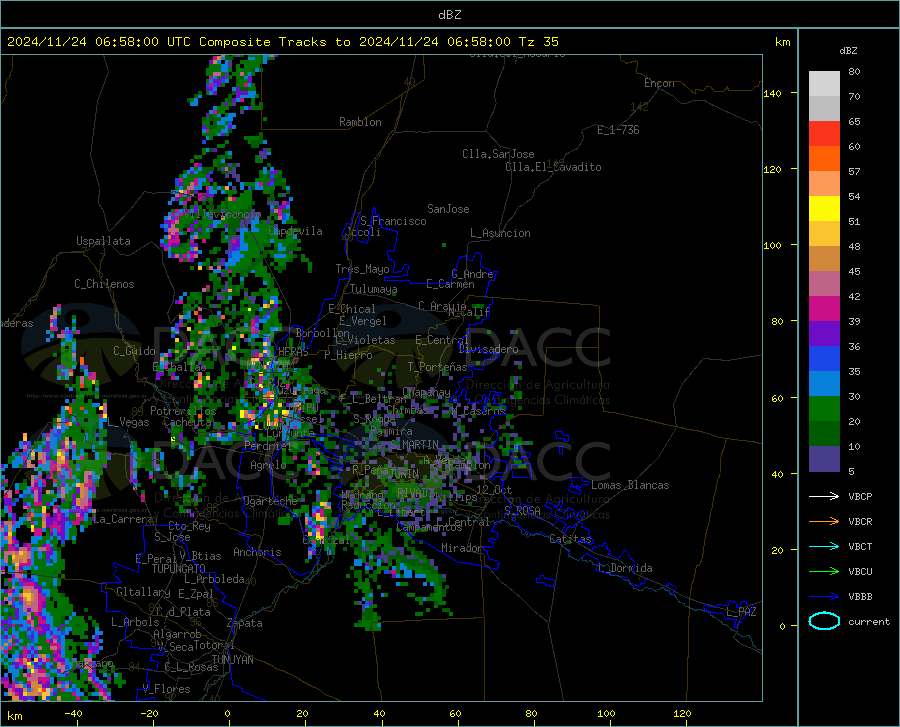
Task: Click the yellow 51-54 dBZ legend swatch
Action: coord(824,208)
